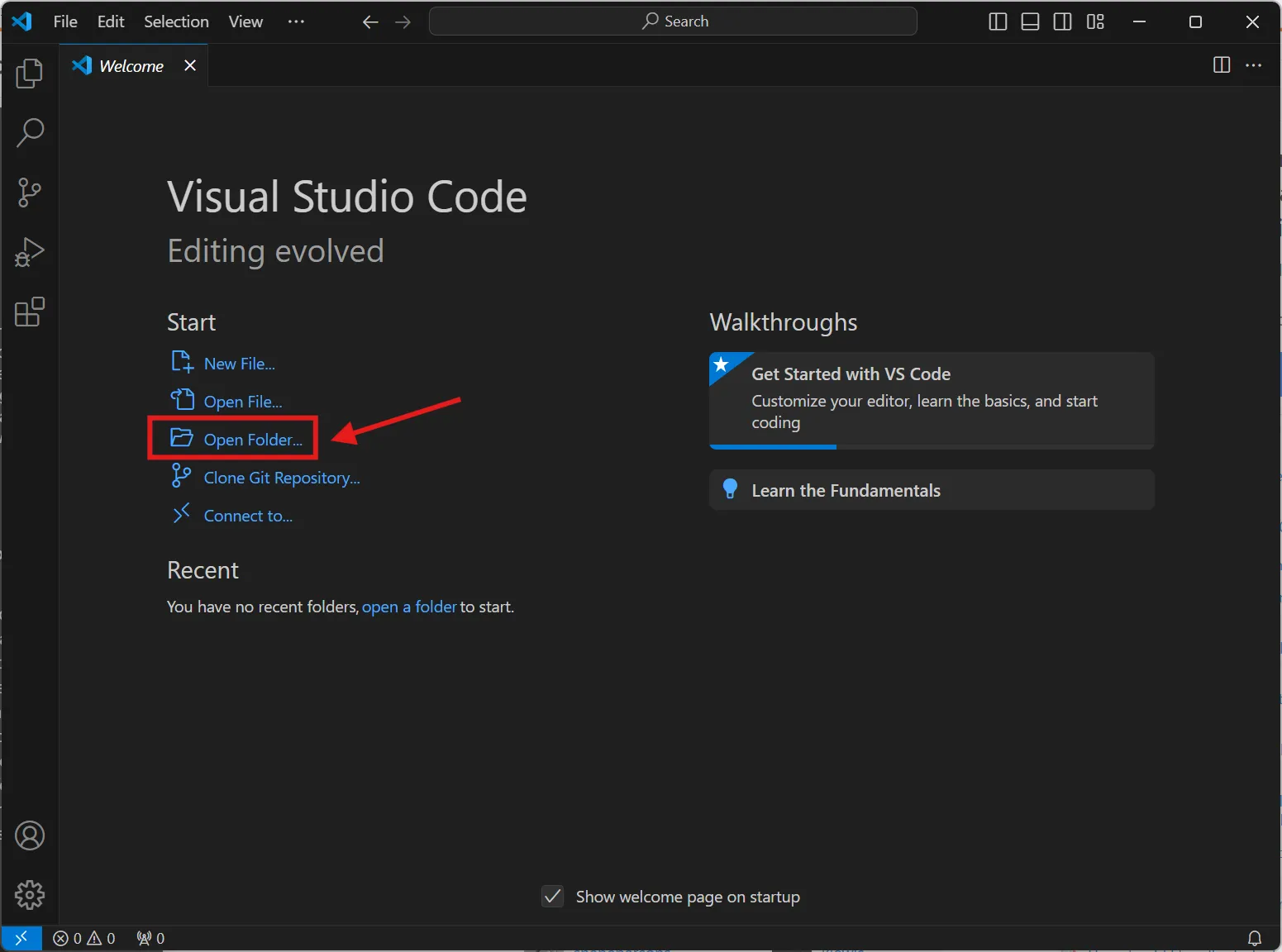This screenshot has height=952, width=1282.
Task: Uncheck Show welcome page on startup
Action: click(552, 897)
